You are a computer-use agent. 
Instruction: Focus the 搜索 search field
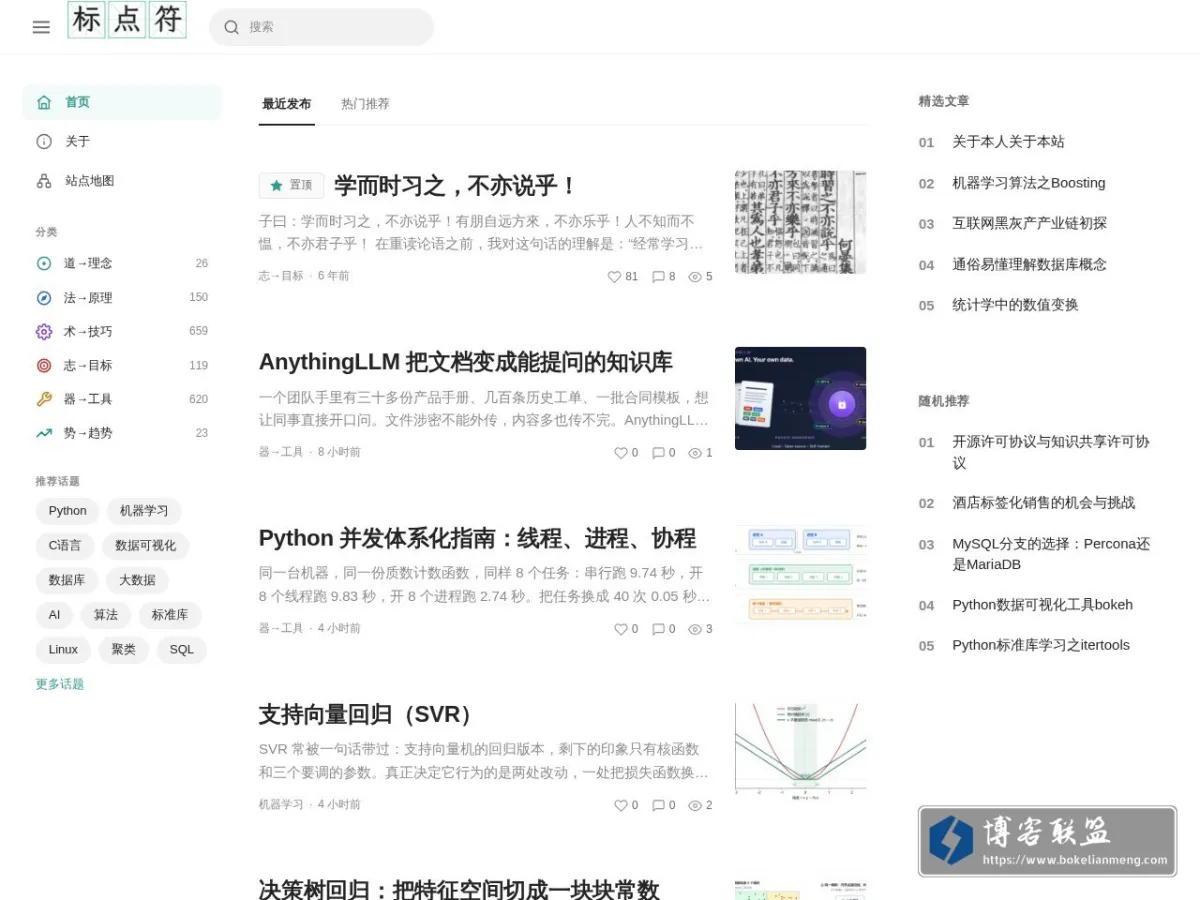[321, 27]
